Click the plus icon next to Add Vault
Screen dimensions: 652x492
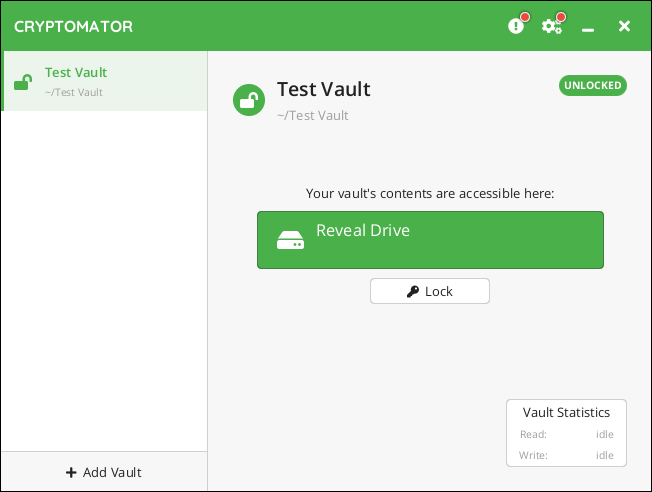[71, 472]
